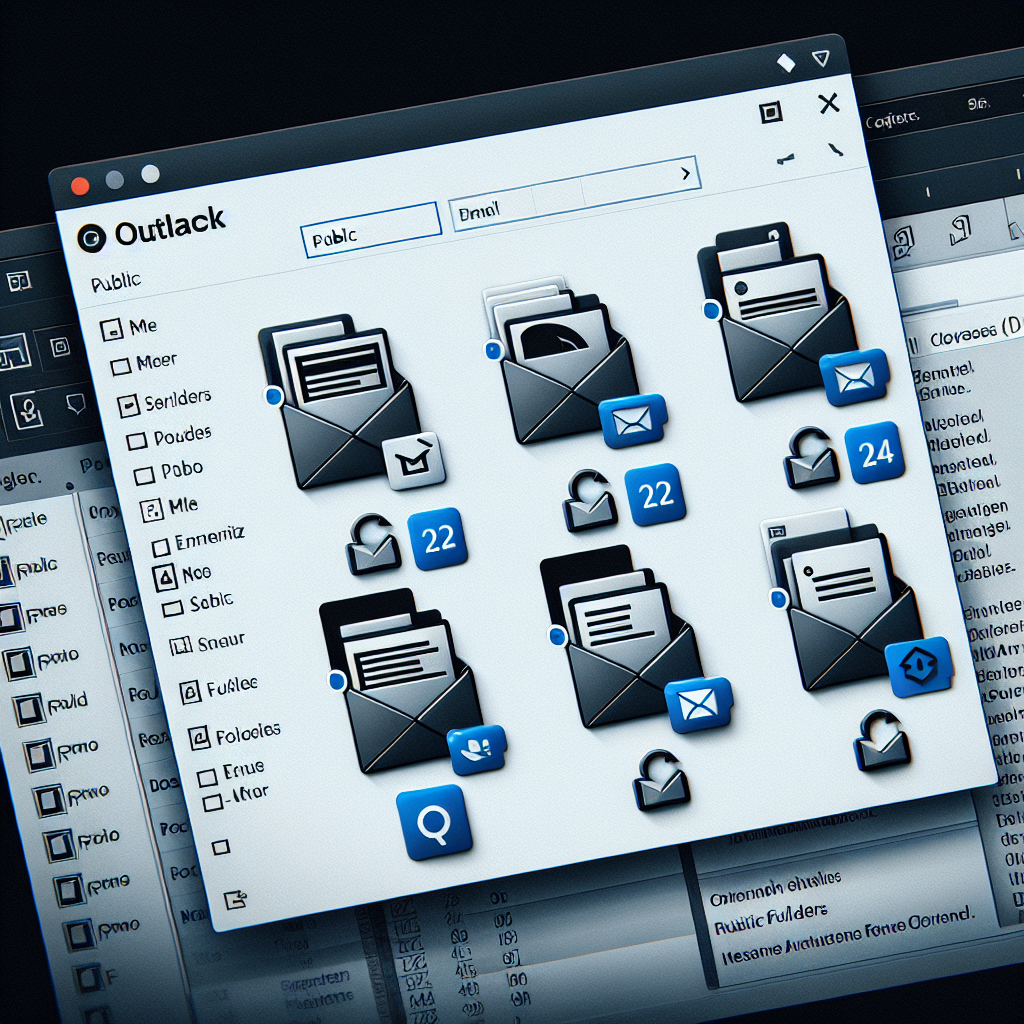Switch to the Pablic tab

pos(369,236)
